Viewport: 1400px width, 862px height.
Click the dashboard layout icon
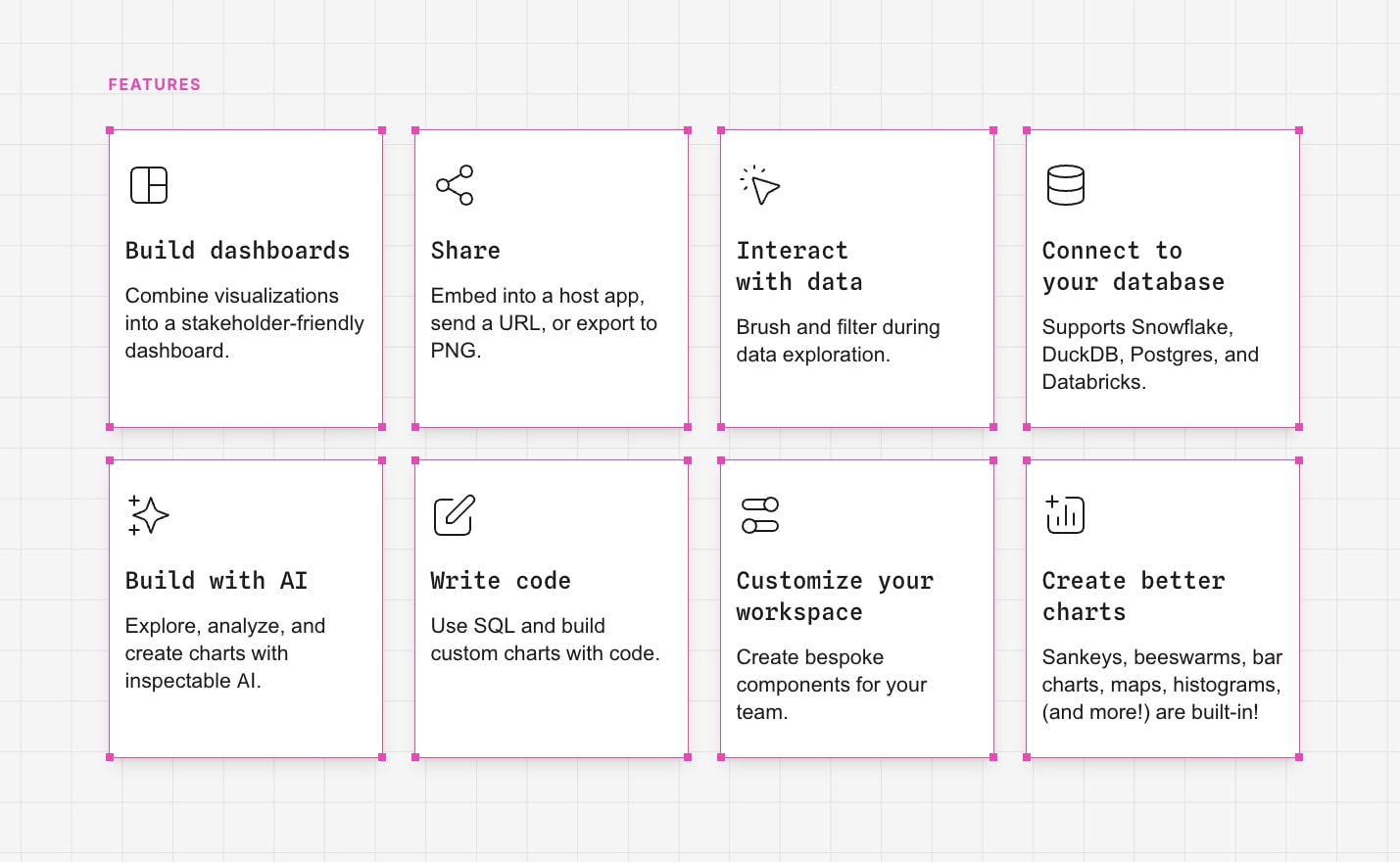[149, 185]
